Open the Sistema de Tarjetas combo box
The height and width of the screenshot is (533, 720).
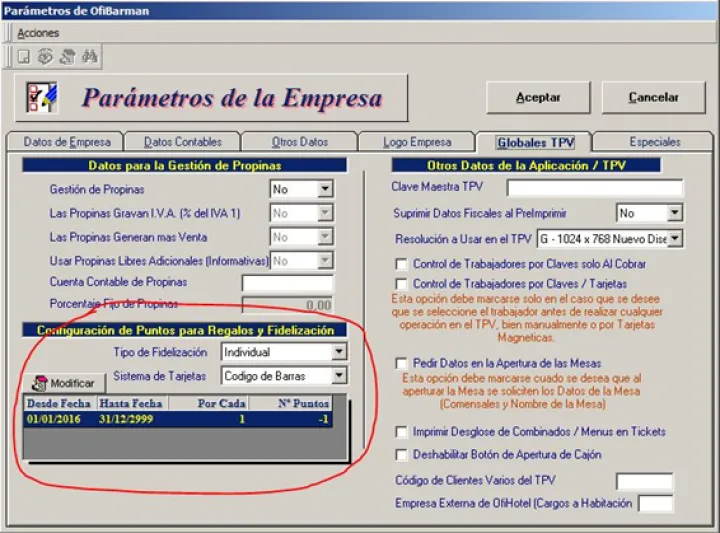point(339,376)
